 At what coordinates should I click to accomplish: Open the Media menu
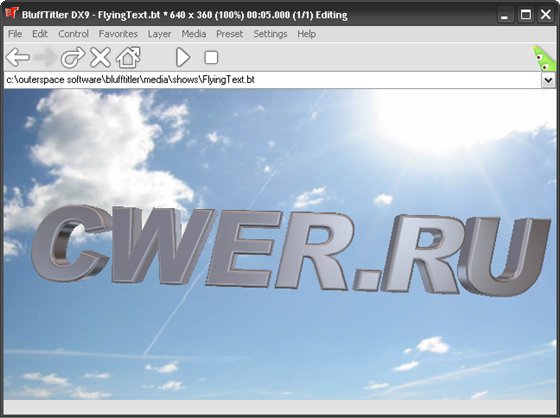coord(194,34)
